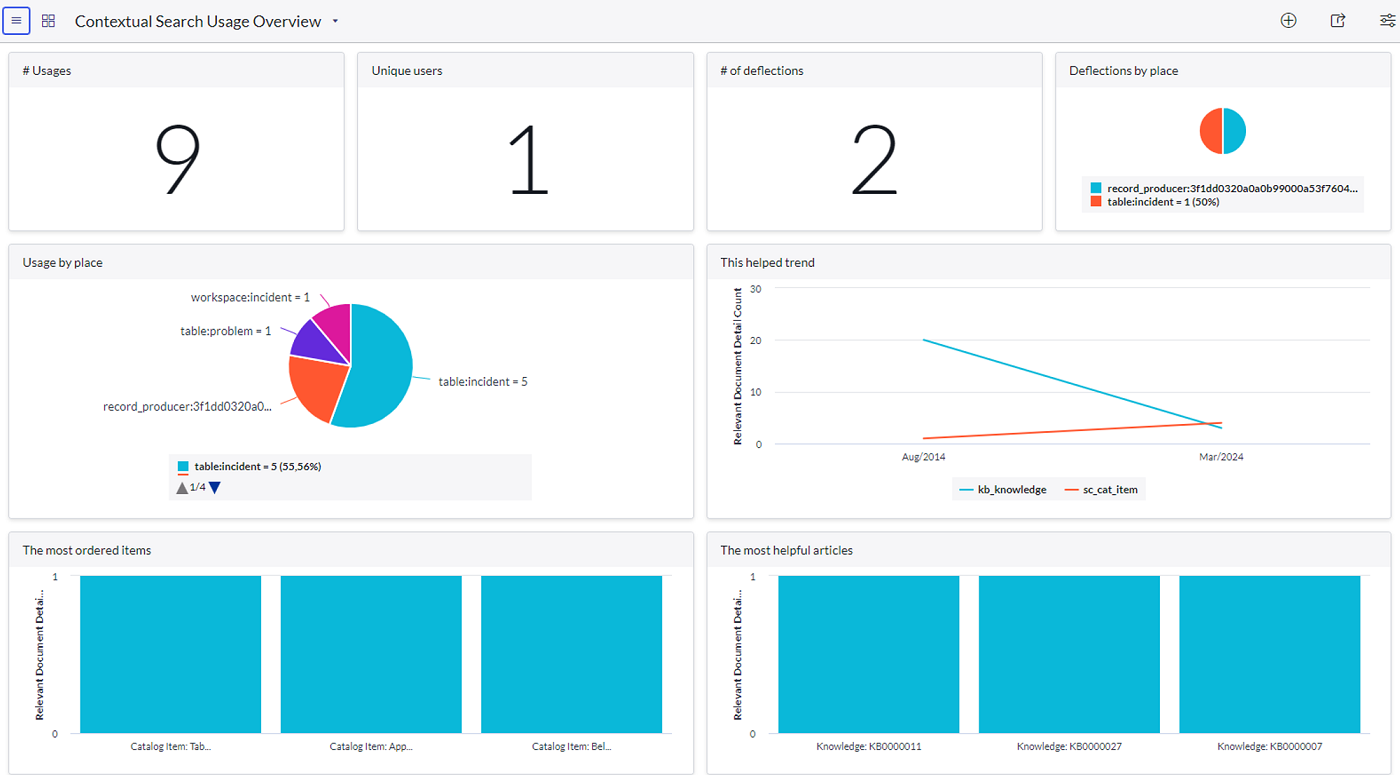
Task: Click the Usage by place widget title
Action: point(62,263)
